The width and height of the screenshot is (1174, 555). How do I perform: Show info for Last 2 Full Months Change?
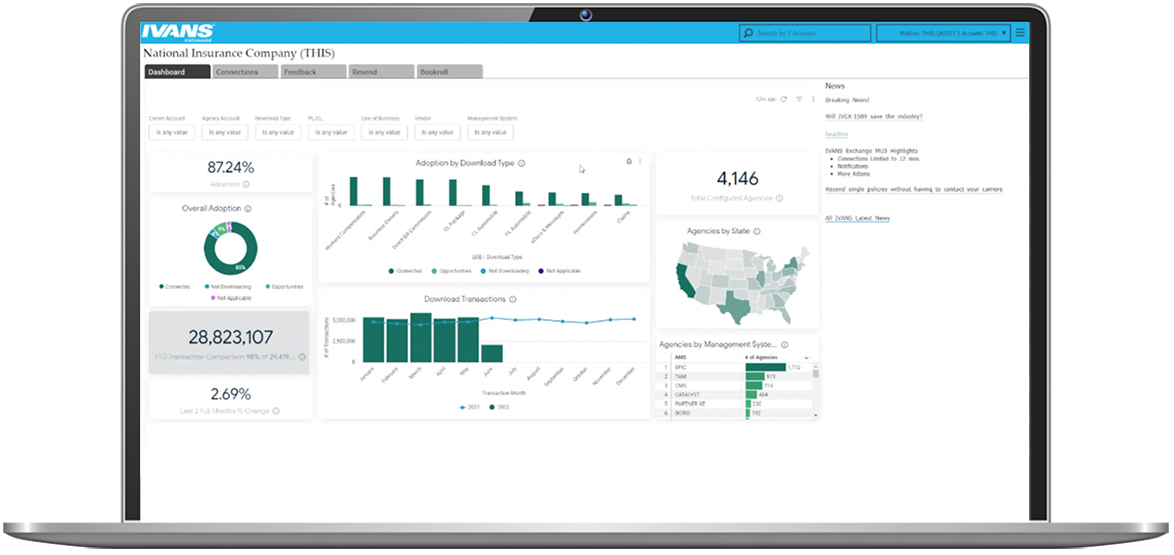point(276,411)
